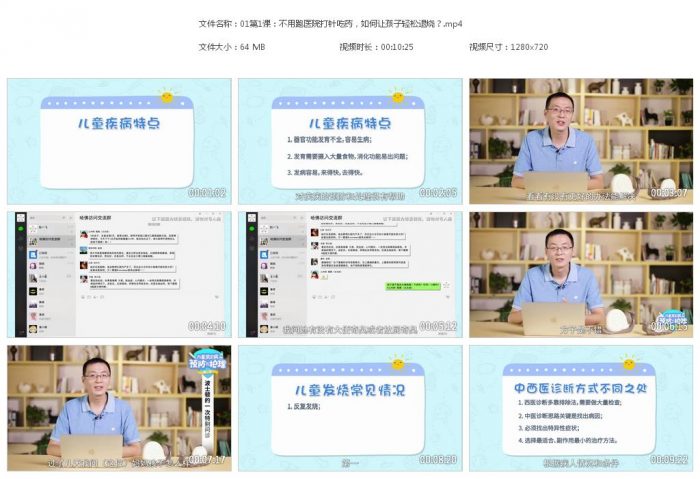Open the thumbnail timestamped 00:03:07
Screen dimensions: 700x479
click(581, 142)
